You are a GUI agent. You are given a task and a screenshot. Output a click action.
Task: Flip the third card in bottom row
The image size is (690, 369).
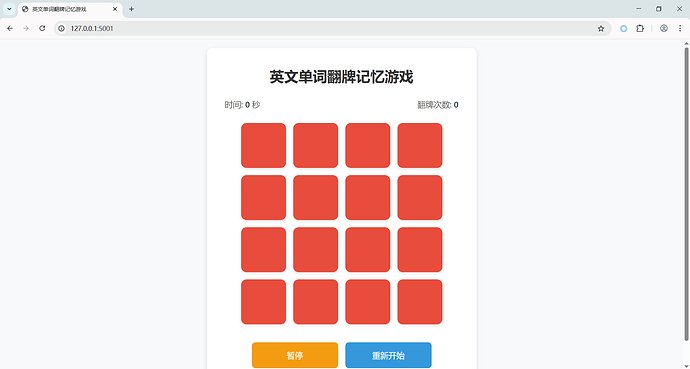(367, 302)
